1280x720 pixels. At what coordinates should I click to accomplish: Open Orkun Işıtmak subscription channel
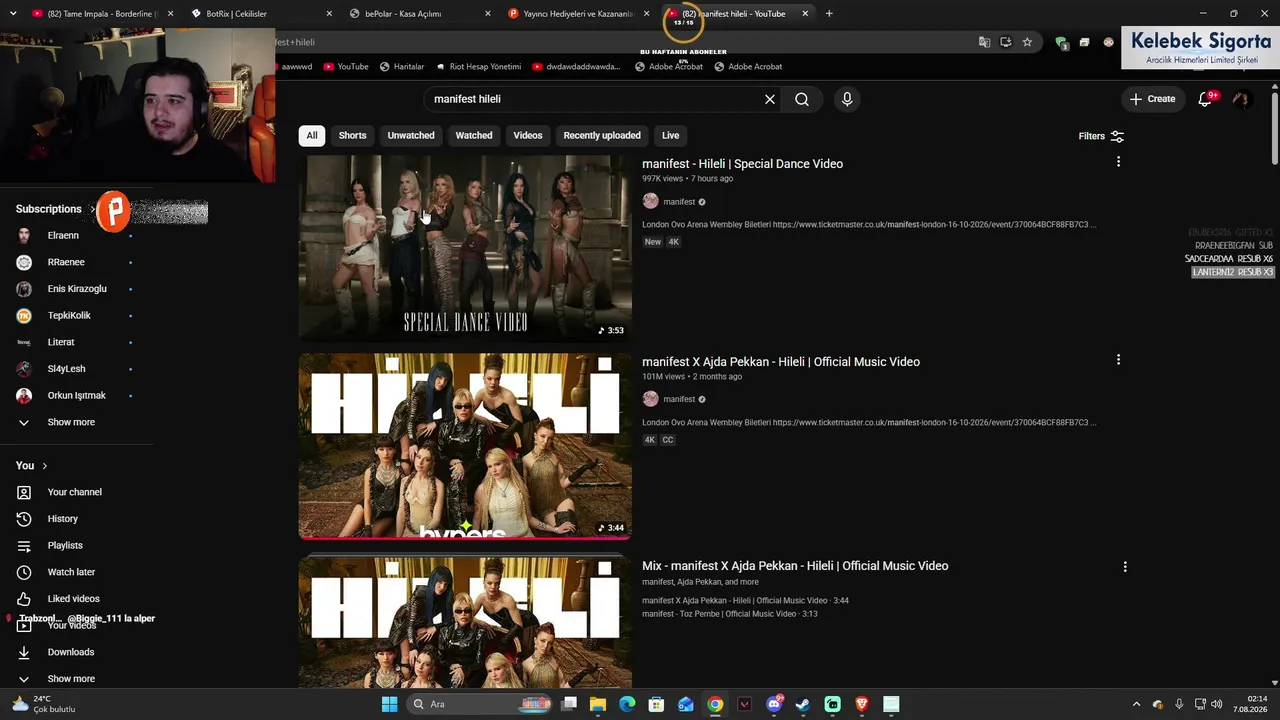click(76, 396)
